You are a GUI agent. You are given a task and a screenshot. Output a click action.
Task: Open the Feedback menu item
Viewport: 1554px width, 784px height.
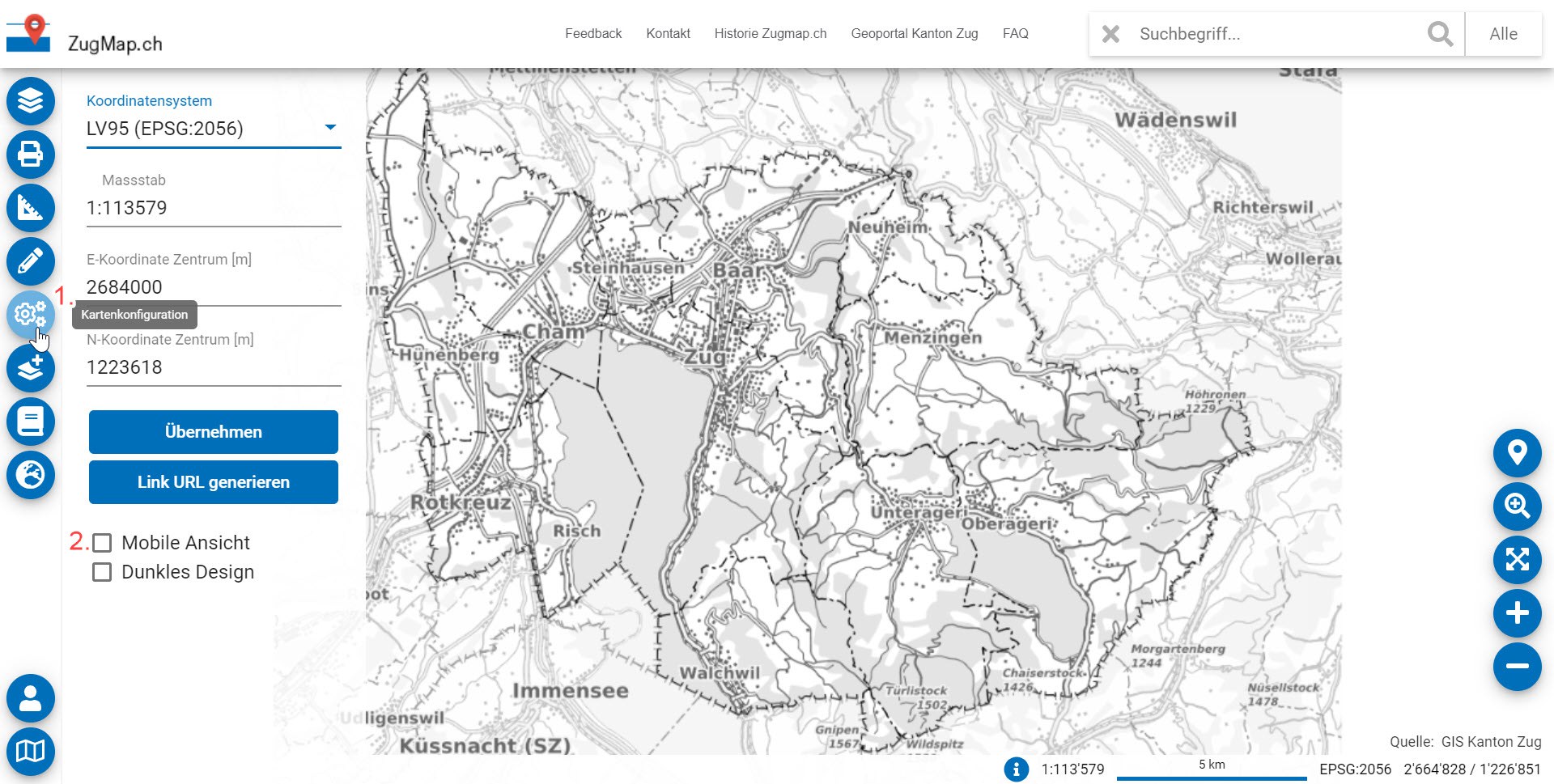tap(593, 34)
